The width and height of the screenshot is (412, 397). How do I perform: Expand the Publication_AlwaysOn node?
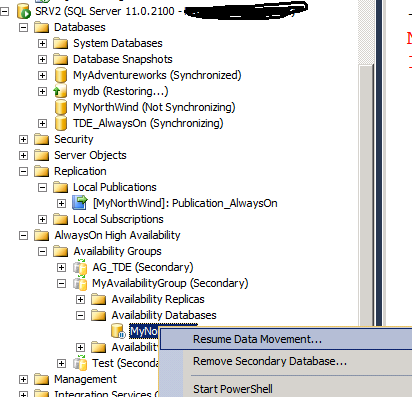tap(61, 203)
